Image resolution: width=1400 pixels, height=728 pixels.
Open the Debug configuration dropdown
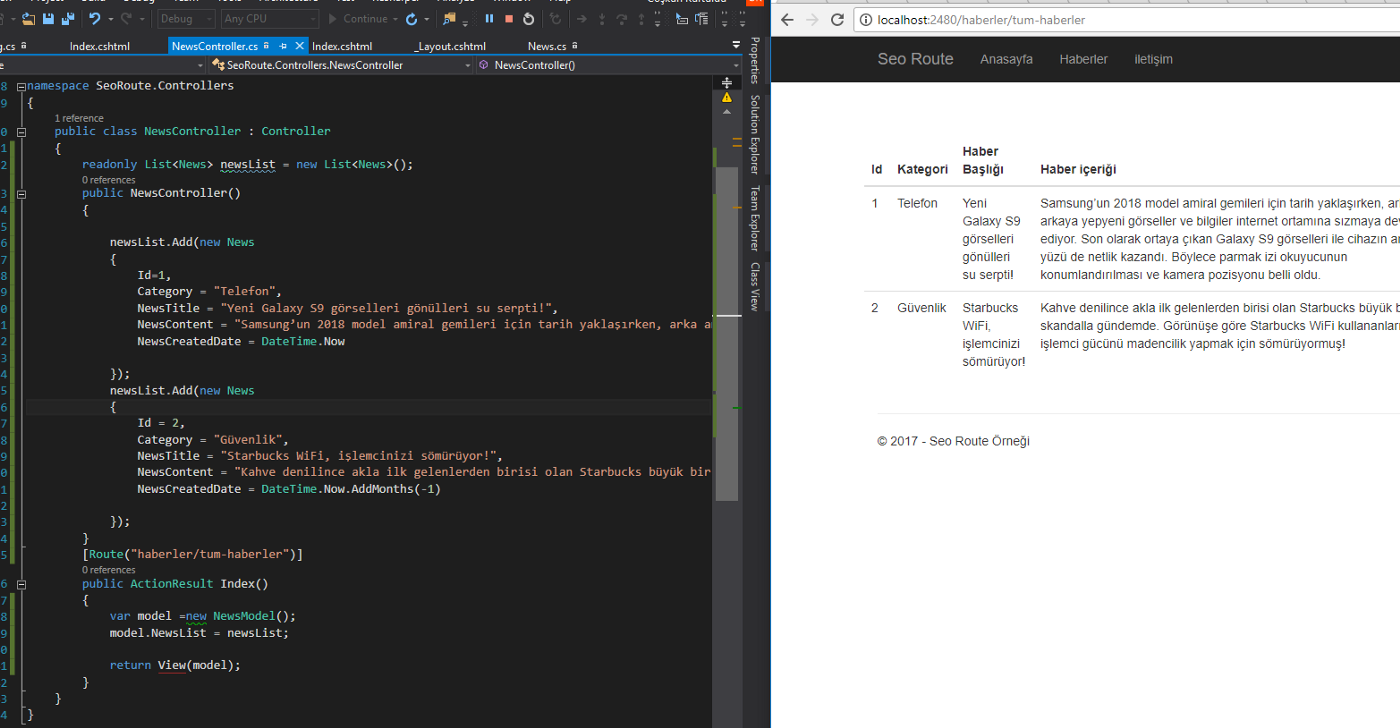click(186, 19)
